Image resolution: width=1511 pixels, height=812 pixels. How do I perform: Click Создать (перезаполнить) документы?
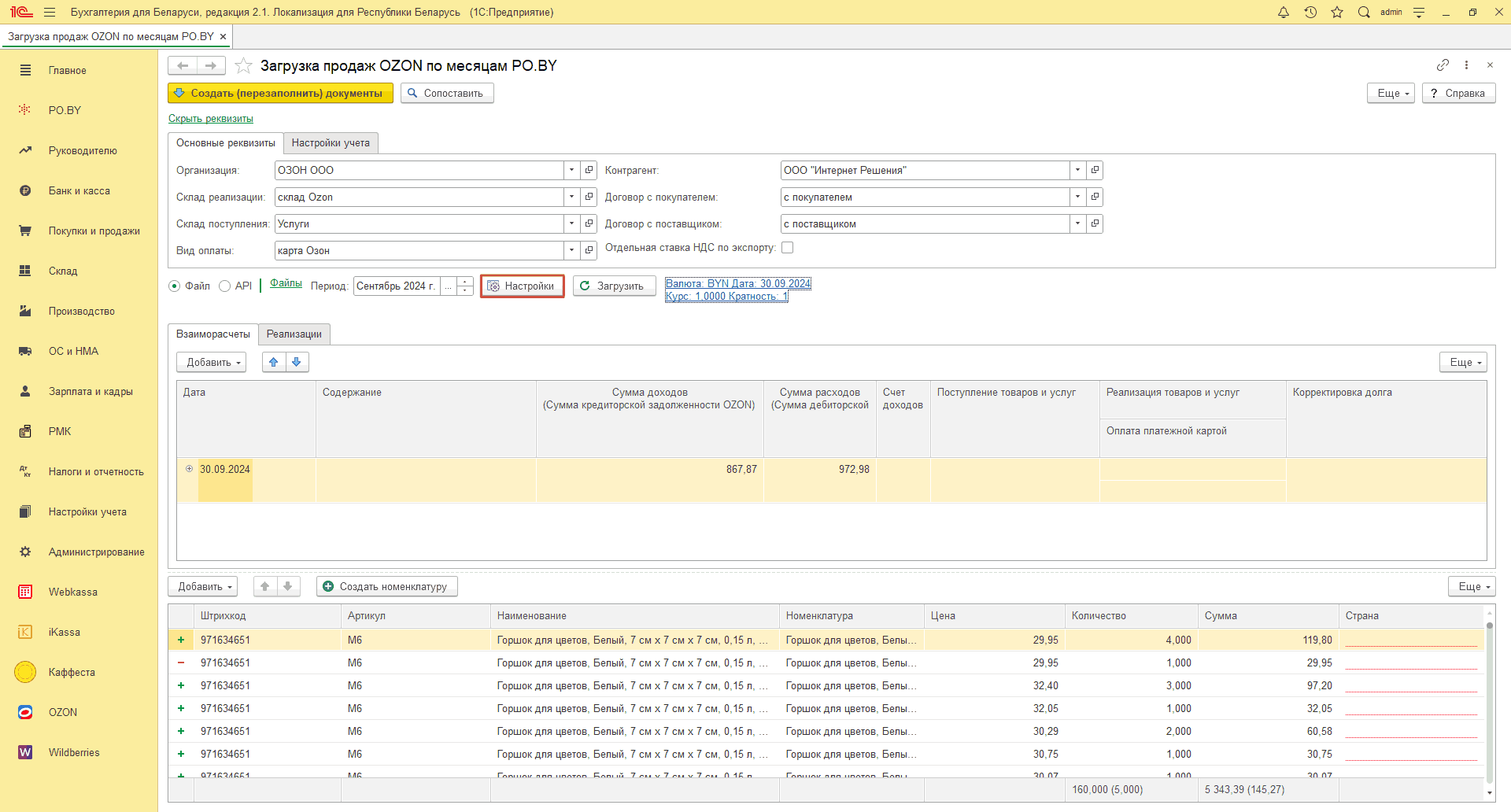tap(280, 93)
